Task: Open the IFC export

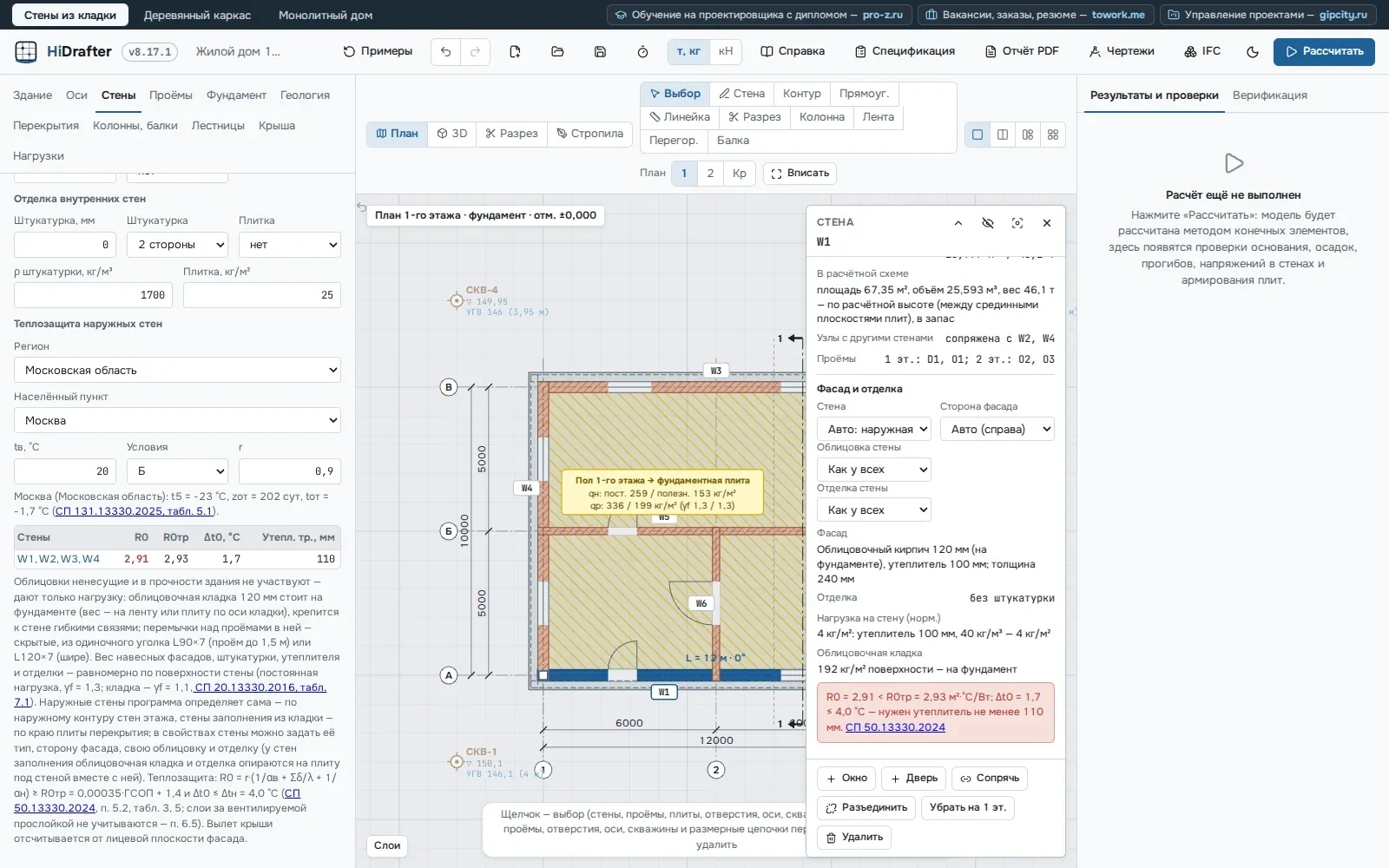Action: pyautogui.click(x=1202, y=51)
